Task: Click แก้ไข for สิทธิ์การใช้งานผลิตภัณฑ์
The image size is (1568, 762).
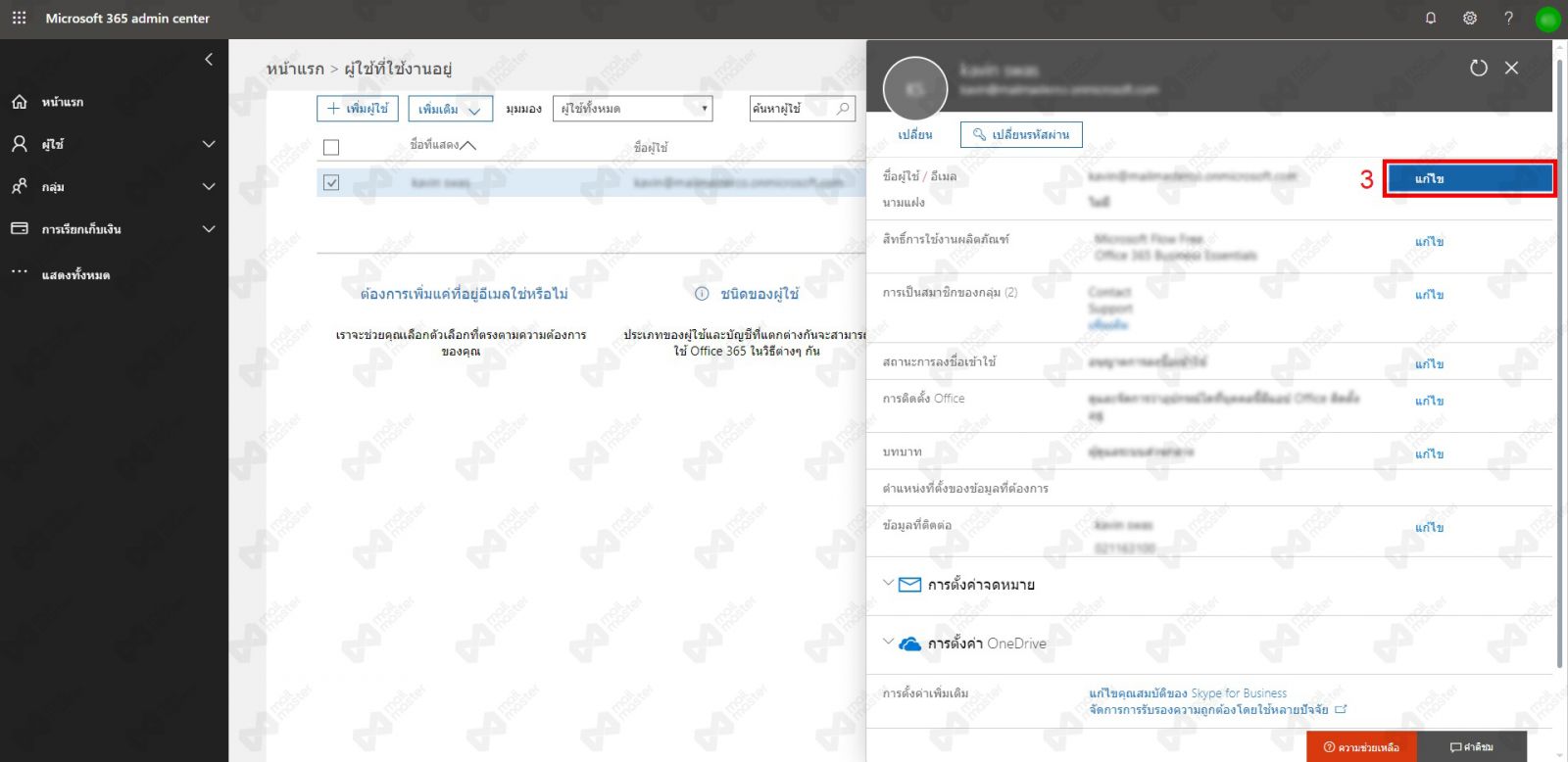Action: 1430,242
